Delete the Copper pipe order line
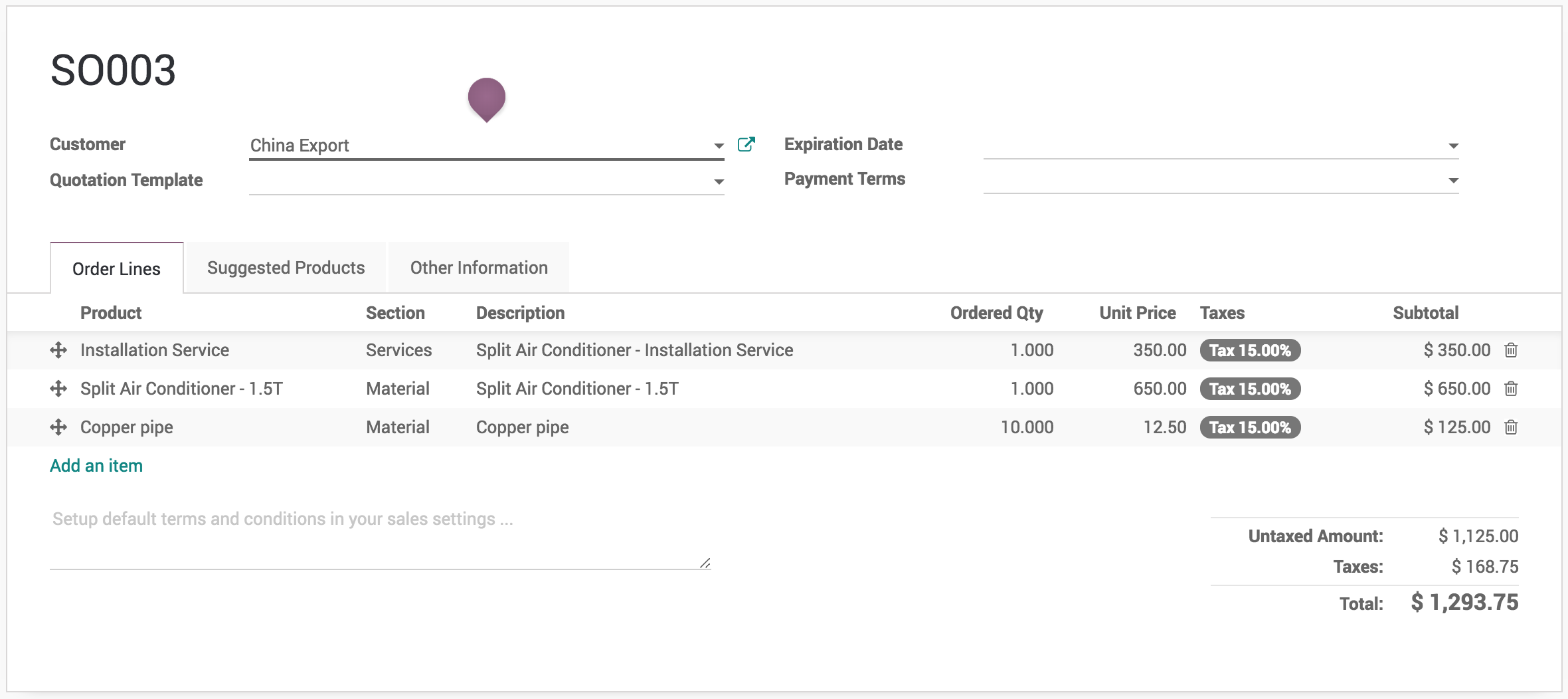1568x699 pixels. pos(1511,427)
